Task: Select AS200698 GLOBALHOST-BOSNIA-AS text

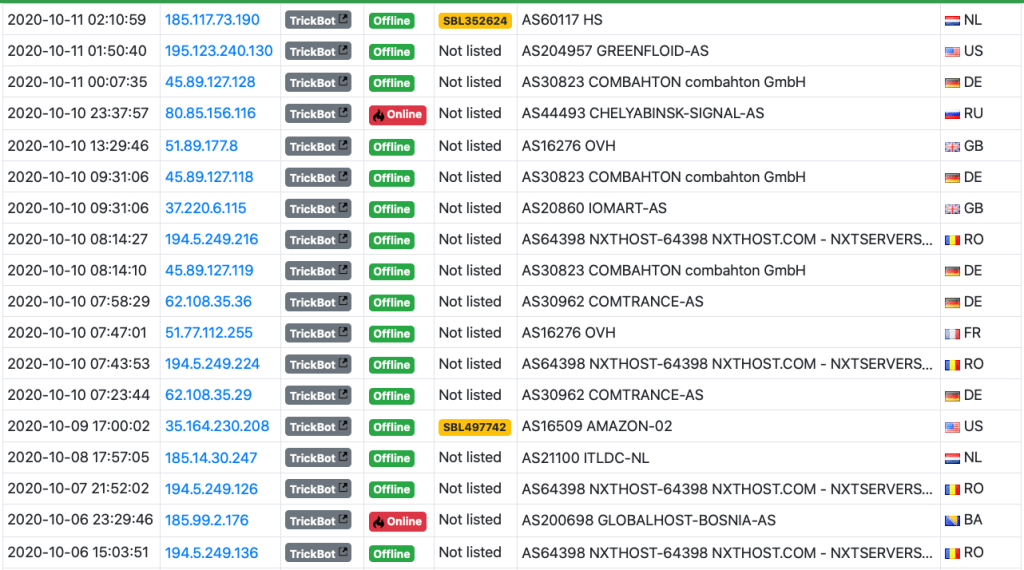Action: click(648, 520)
